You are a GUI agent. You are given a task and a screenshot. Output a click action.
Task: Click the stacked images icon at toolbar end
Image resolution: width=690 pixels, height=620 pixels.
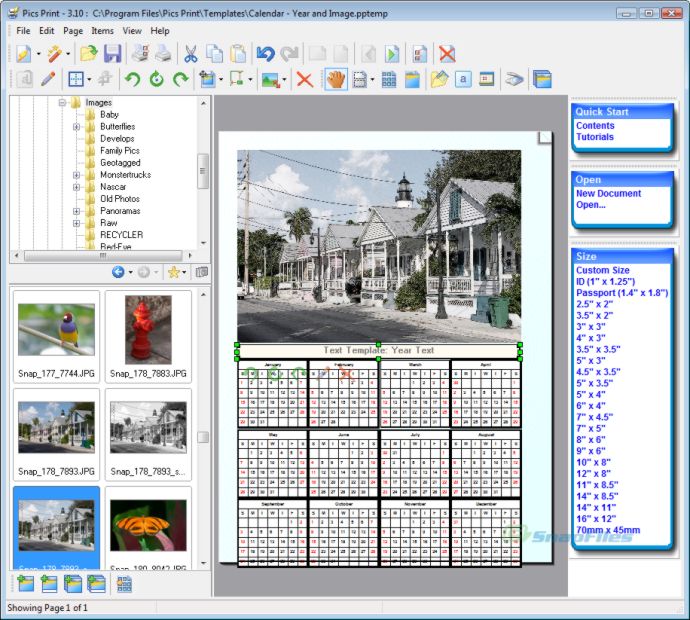(542, 80)
